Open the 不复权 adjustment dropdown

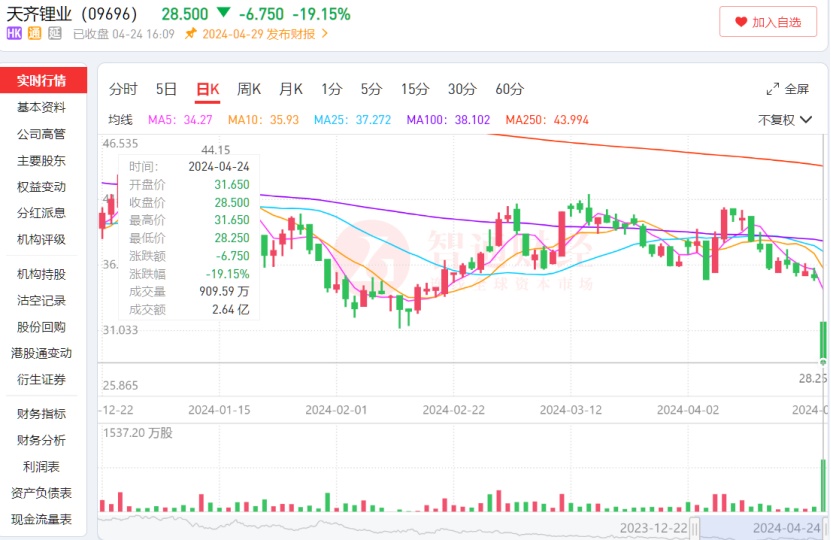(x=784, y=120)
